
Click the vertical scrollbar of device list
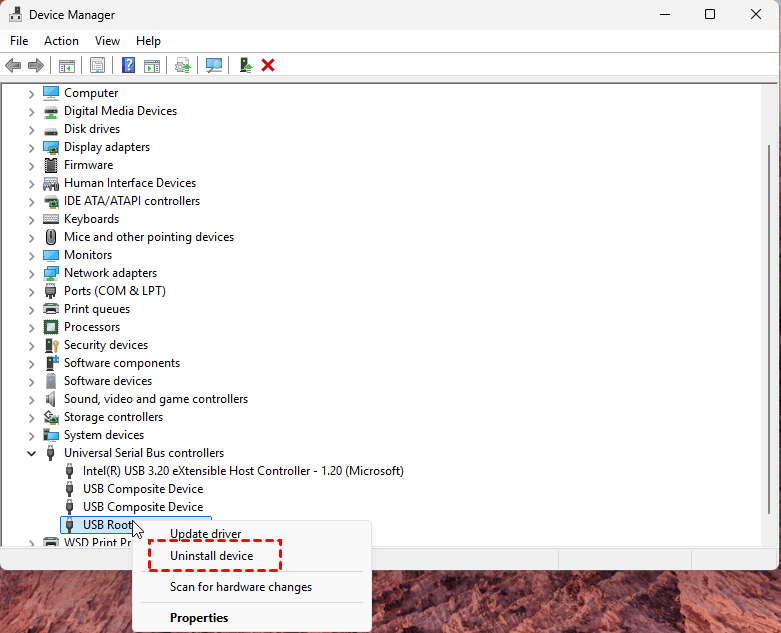[x=771, y=300]
